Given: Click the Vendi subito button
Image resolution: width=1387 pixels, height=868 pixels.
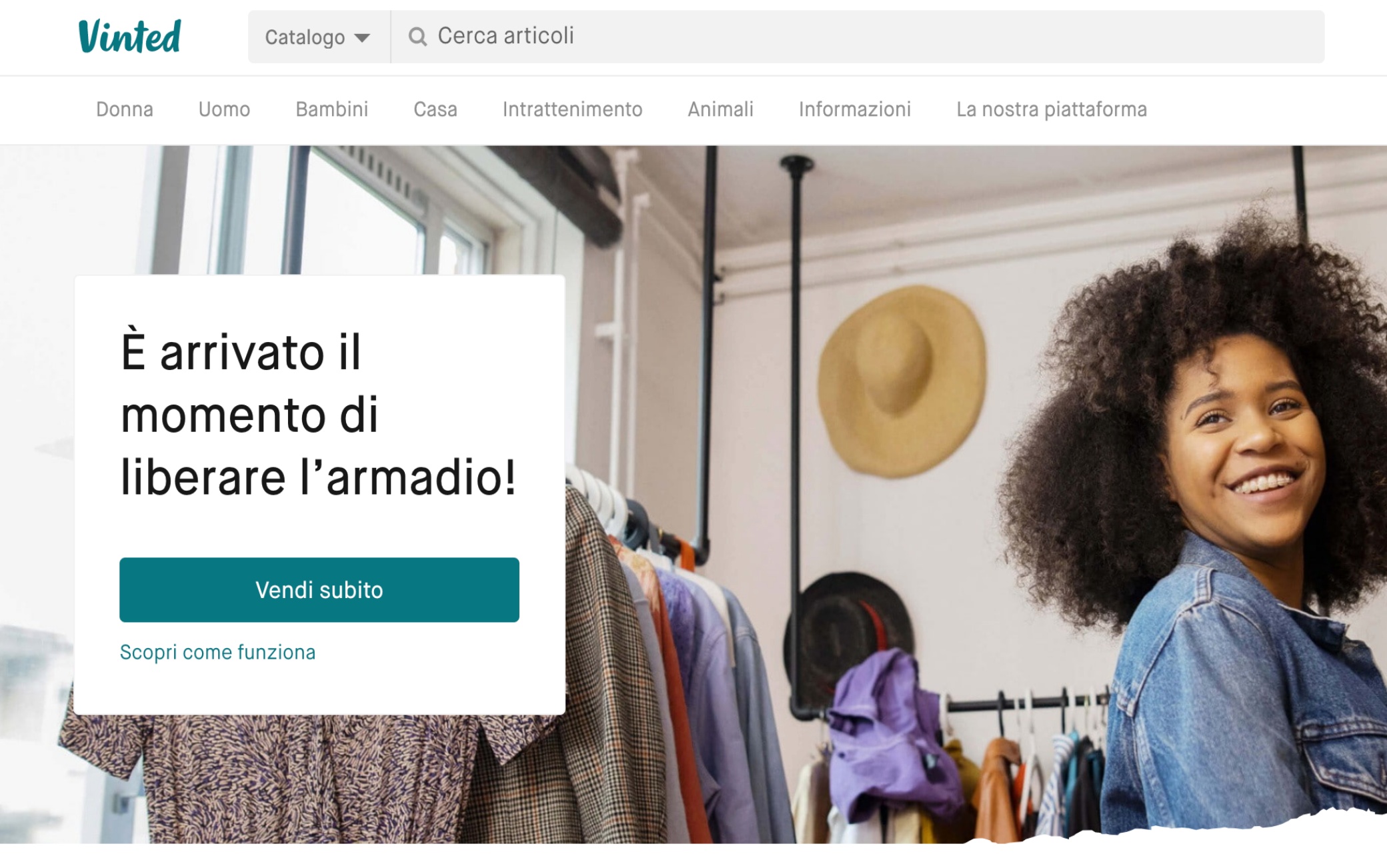Looking at the screenshot, I should point(319,590).
